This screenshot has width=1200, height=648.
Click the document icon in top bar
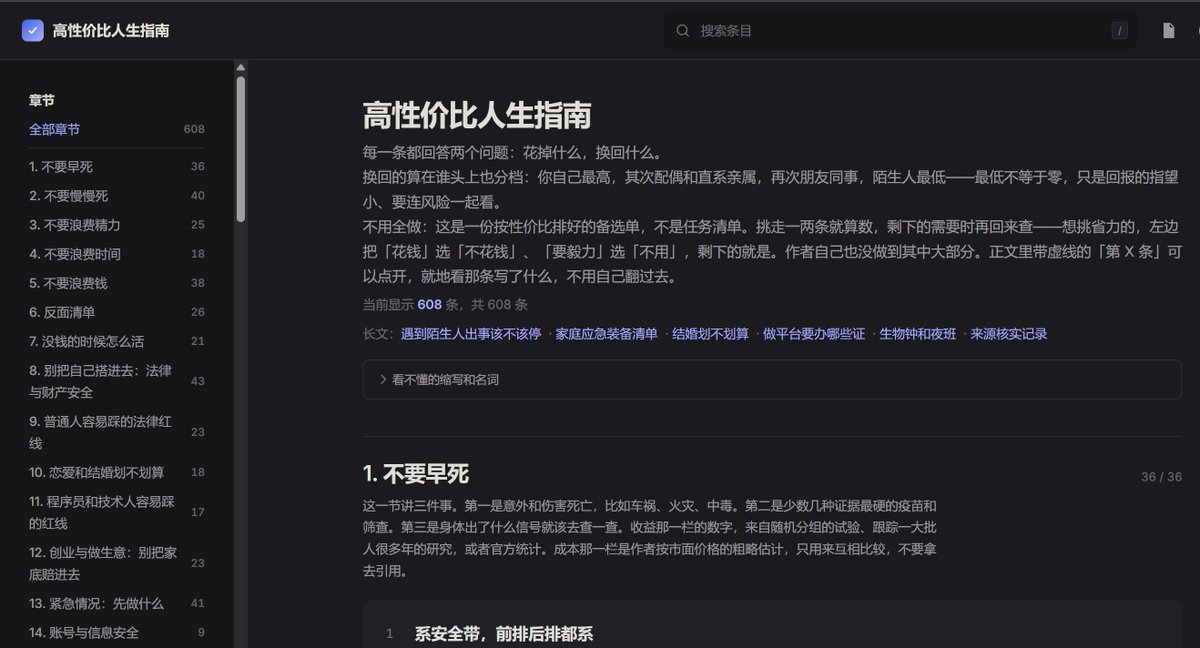click(1168, 31)
